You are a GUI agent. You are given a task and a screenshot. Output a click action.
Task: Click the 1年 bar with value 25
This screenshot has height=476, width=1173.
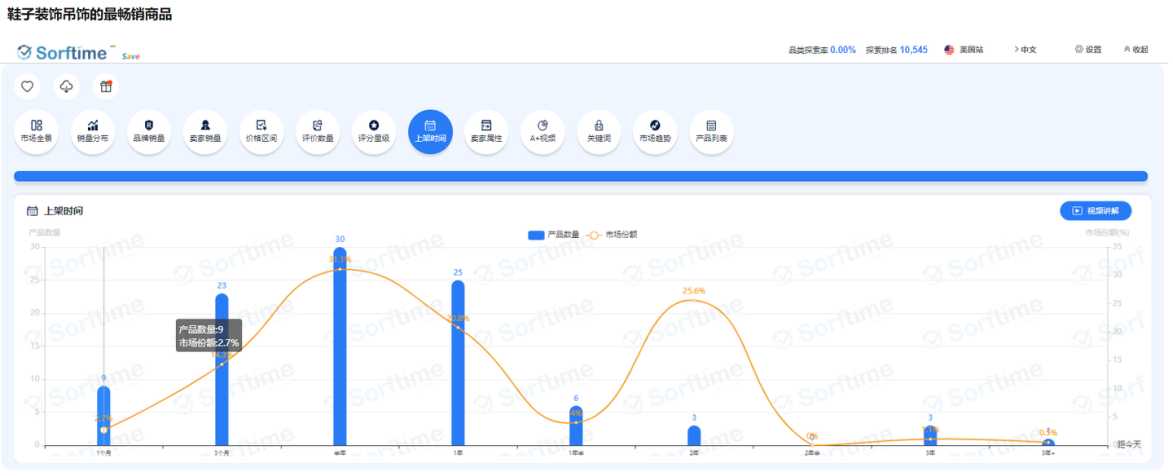point(458,363)
